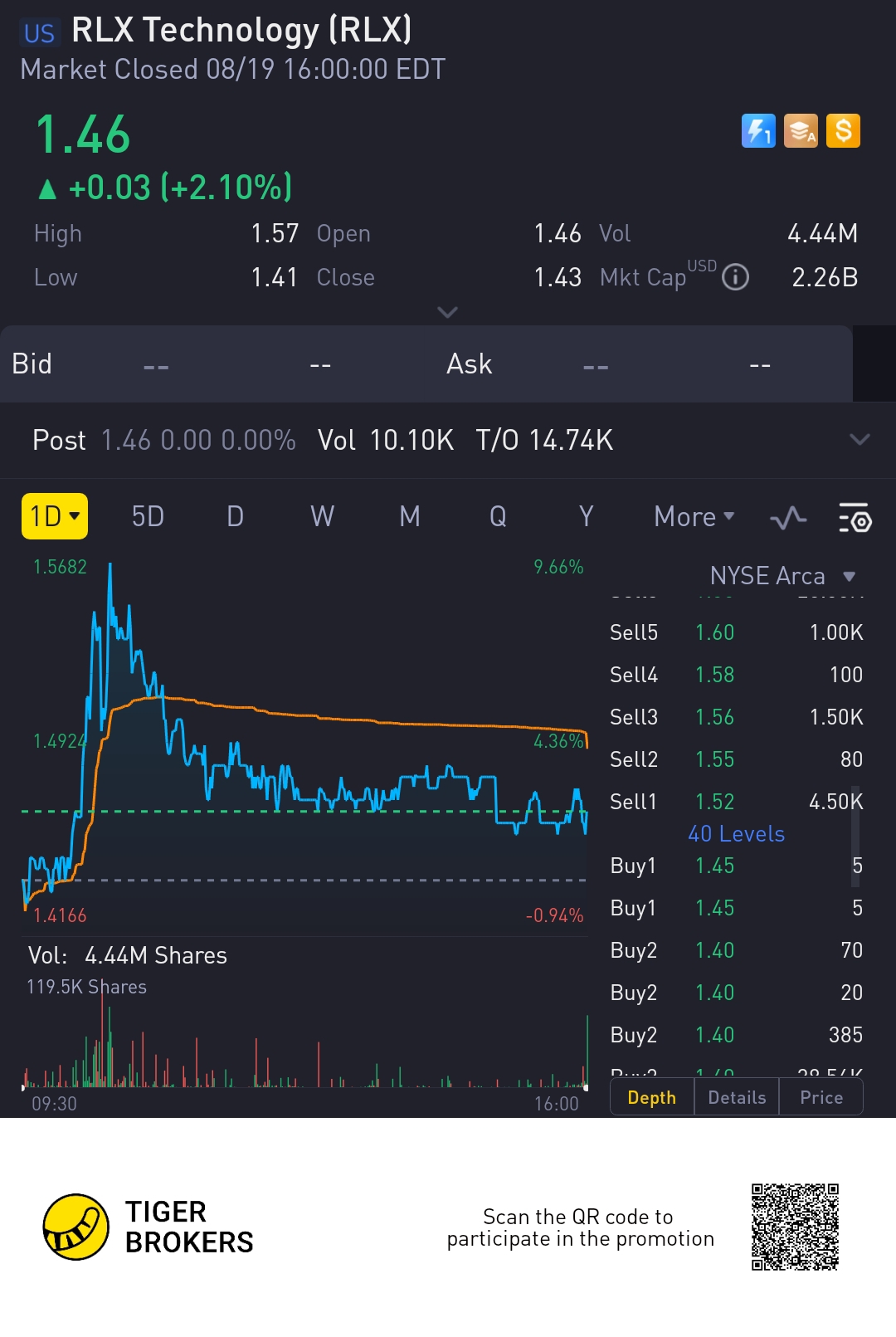Image resolution: width=896 pixels, height=1337 pixels.
Task: Switch chart to Q quarterly
Action: pyautogui.click(x=498, y=516)
